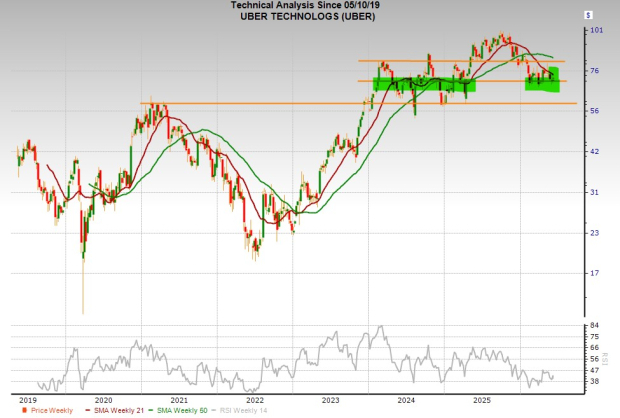
Task: Click the 42 price axis label
Action: [x=594, y=151]
